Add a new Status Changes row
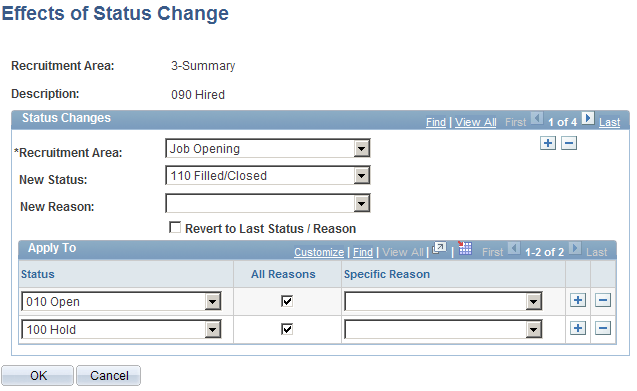This screenshot has width=637, height=391. [548, 143]
